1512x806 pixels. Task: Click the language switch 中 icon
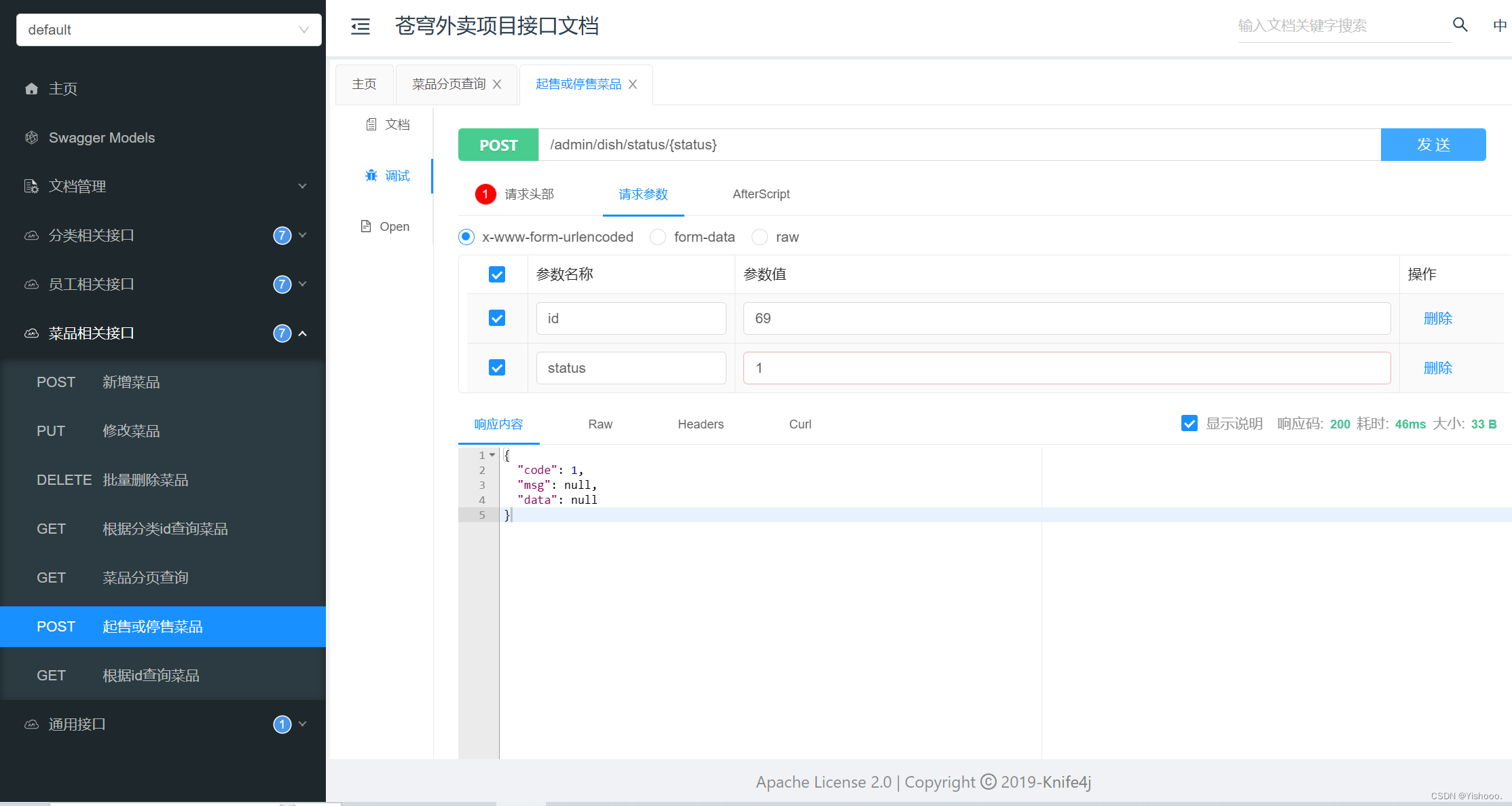(1500, 26)
